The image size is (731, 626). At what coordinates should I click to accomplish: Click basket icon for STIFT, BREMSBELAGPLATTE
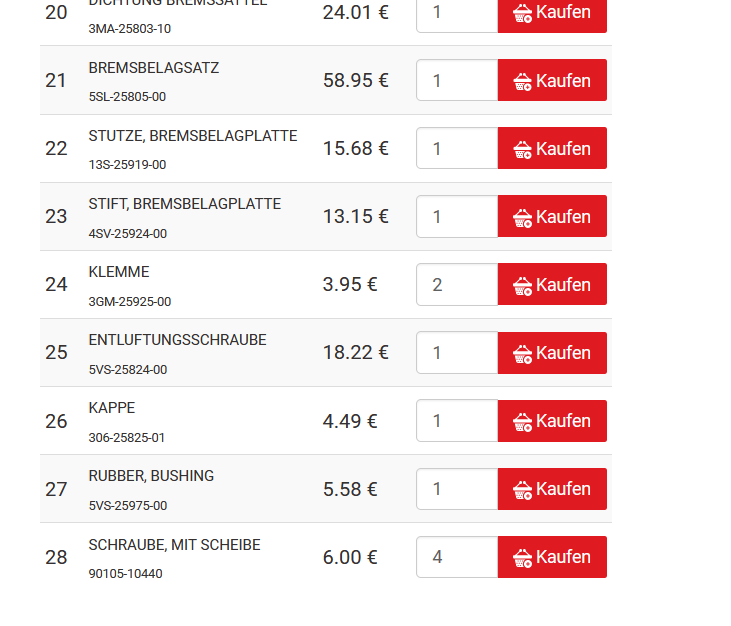(x=522, y=217)
